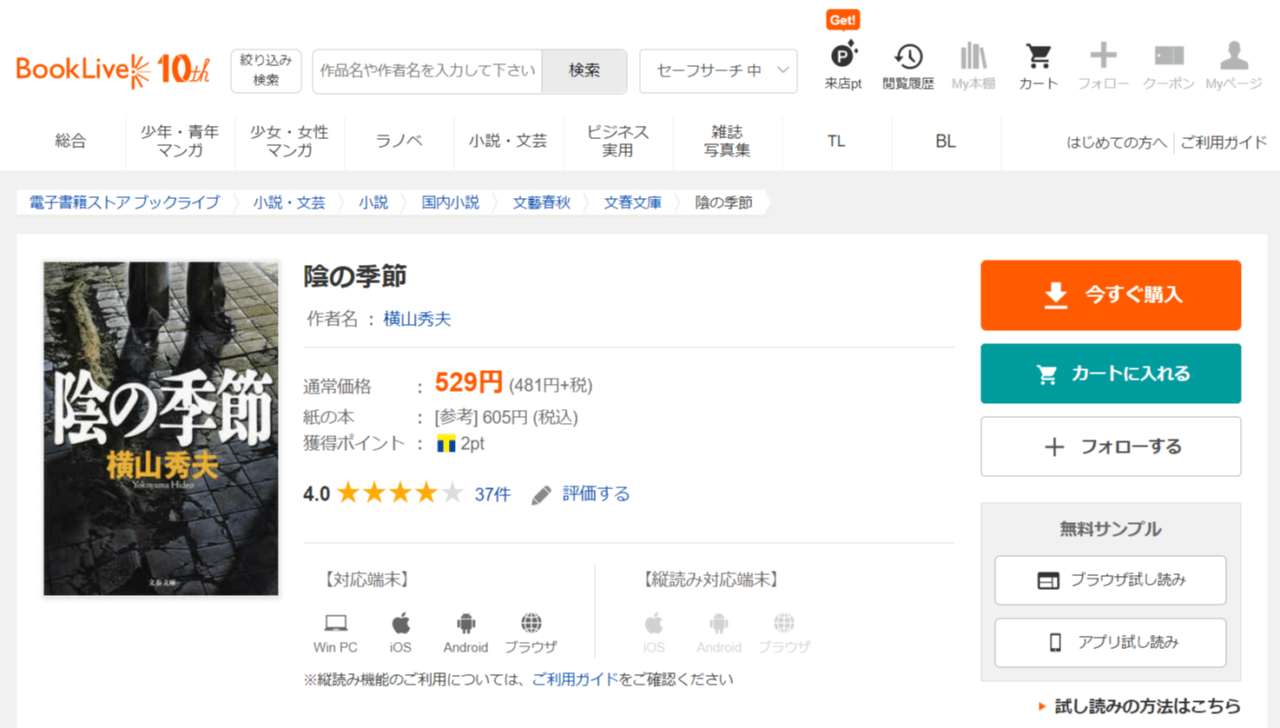Click the フォローする button
This screenshot has width=1280, height=728.
(x=1110, y=447)
